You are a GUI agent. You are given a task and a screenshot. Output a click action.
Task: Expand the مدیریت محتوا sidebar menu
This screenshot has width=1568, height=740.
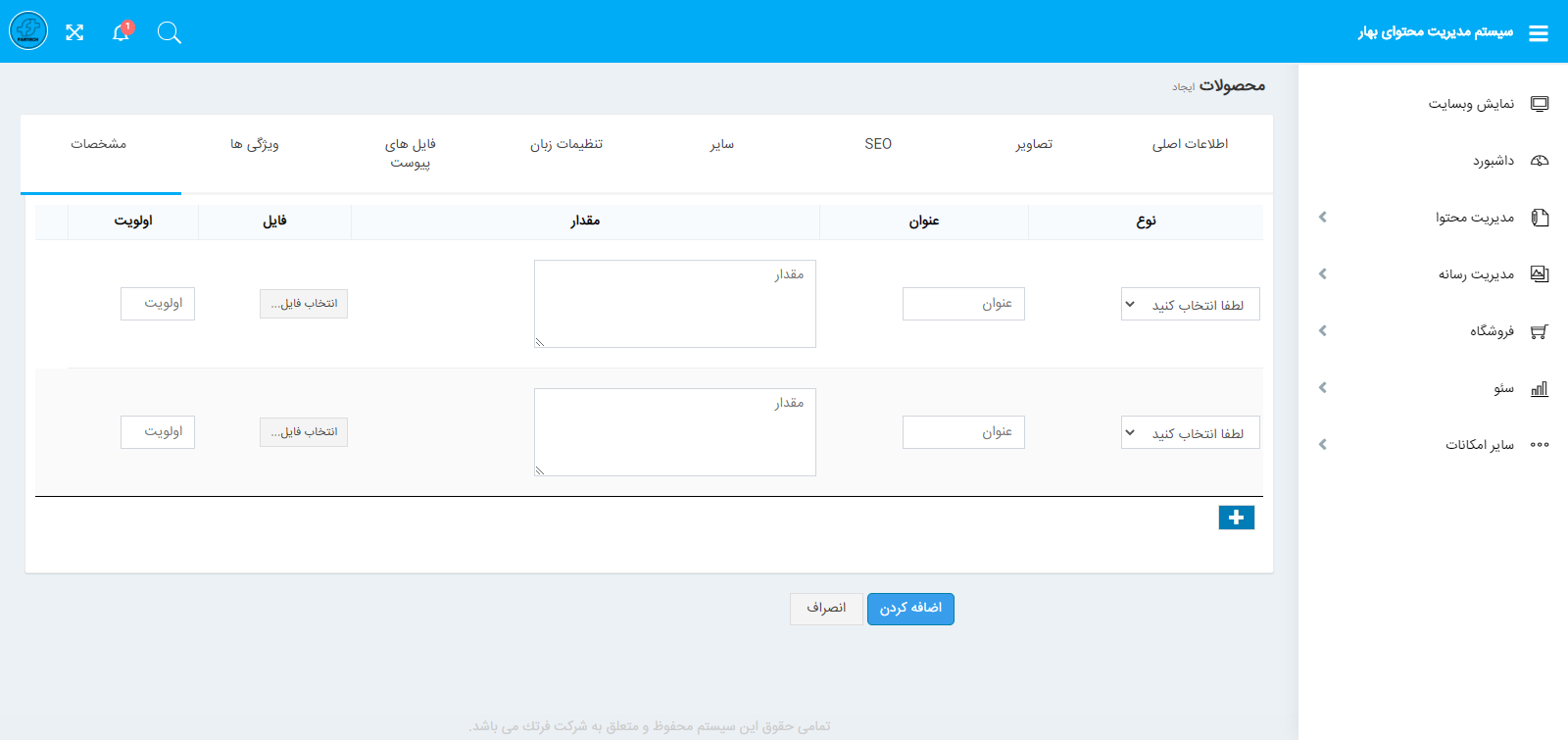[1474, 218]
